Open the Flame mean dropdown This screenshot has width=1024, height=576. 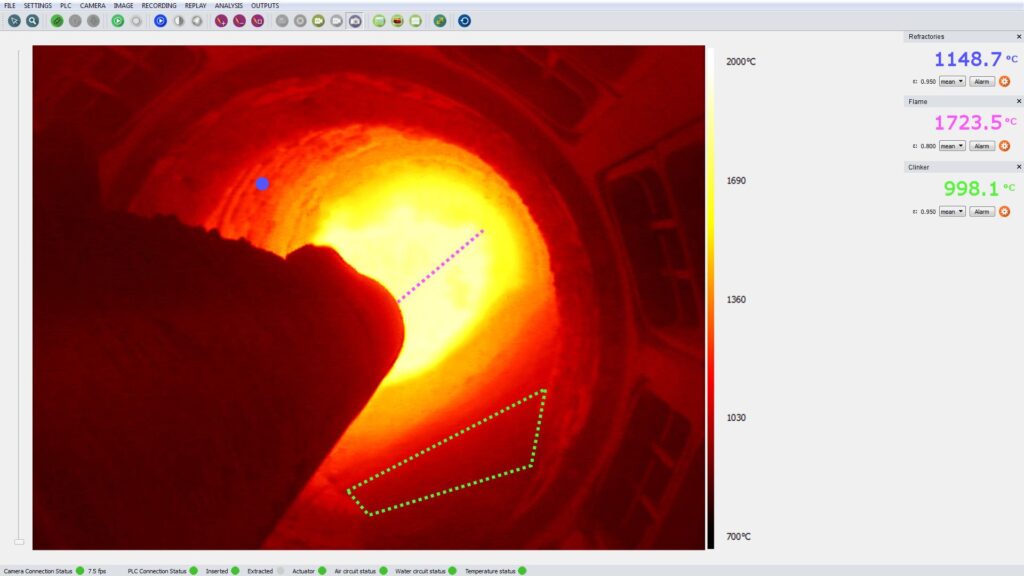952,146
